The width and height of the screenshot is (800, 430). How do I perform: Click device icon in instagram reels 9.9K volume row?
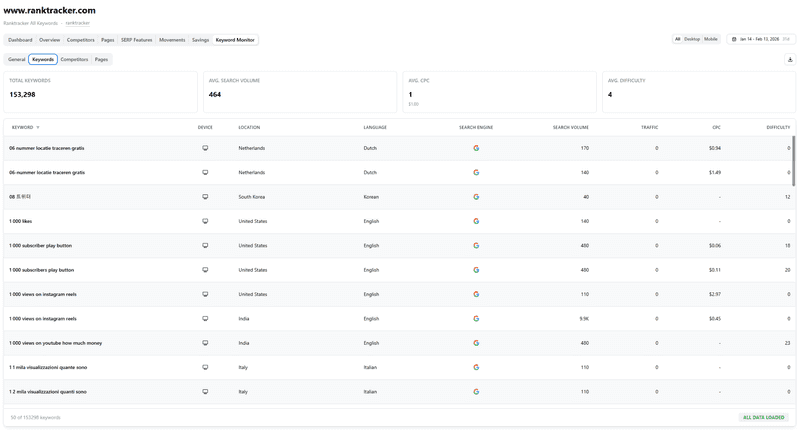point(205,319)
